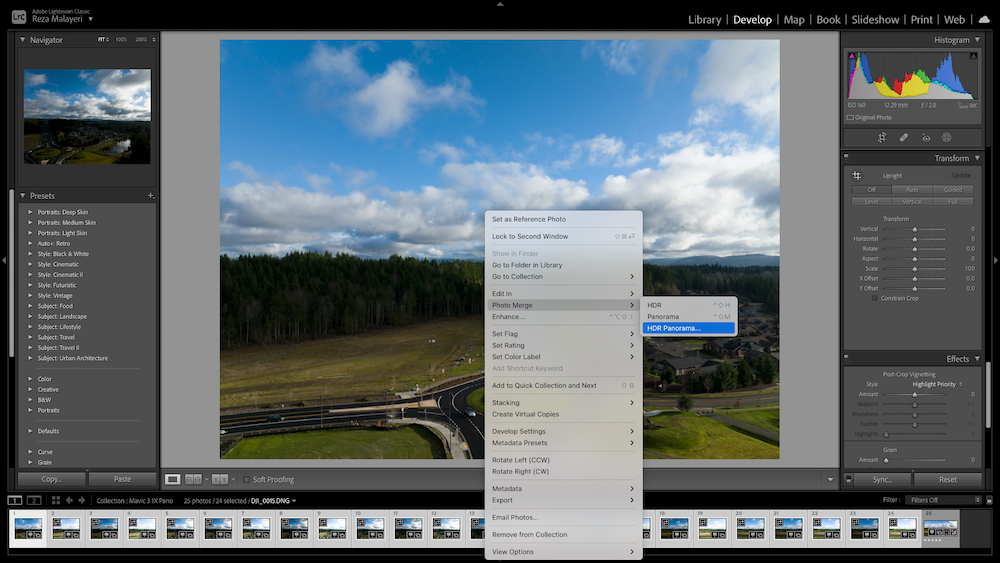The image size is (1000, 563).
Task: Select Create Virtual Copies menu item
Action: [x=563, y=414]
